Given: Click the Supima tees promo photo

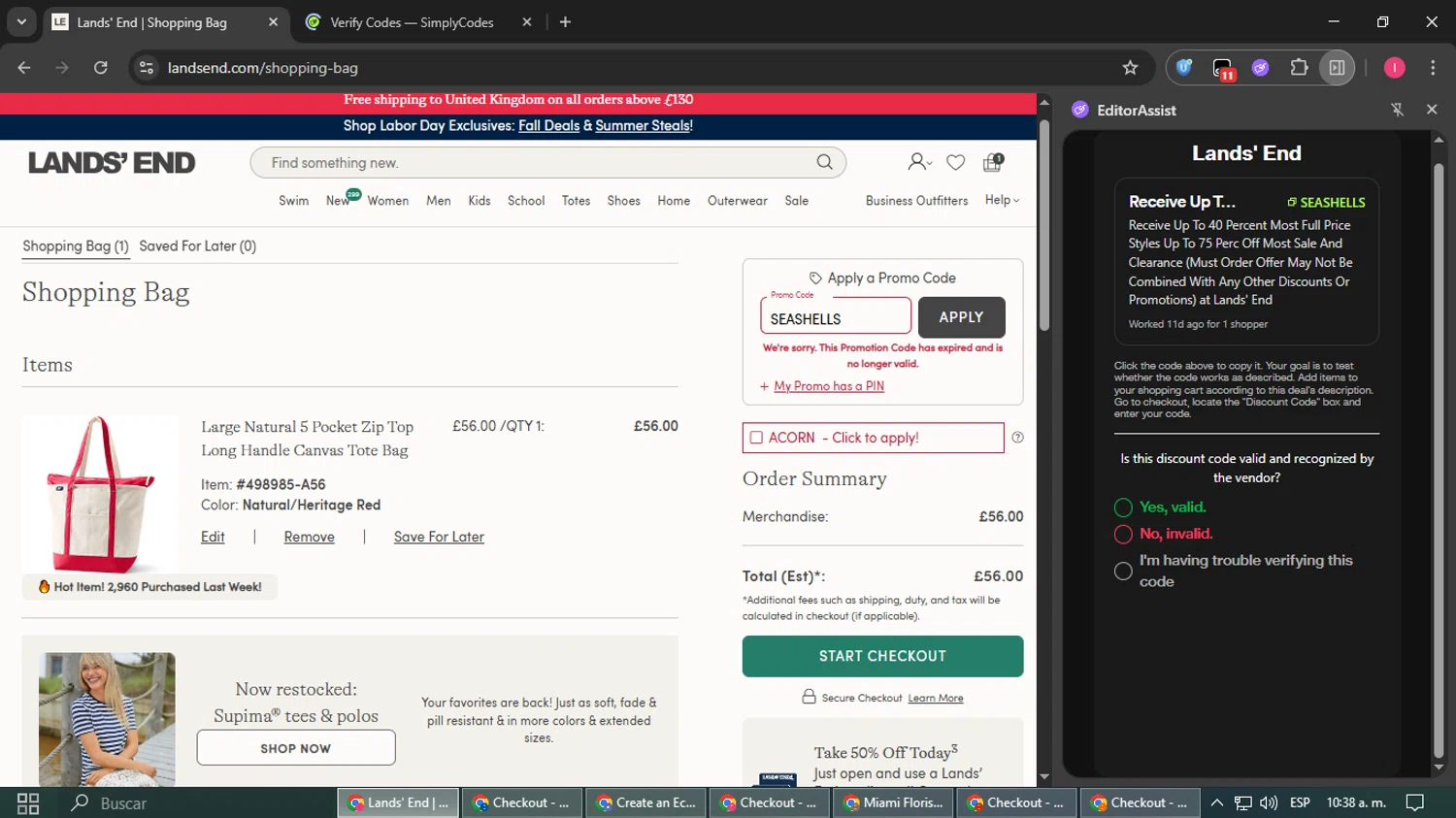Looking at the screenshot, I should pos(107,719).
